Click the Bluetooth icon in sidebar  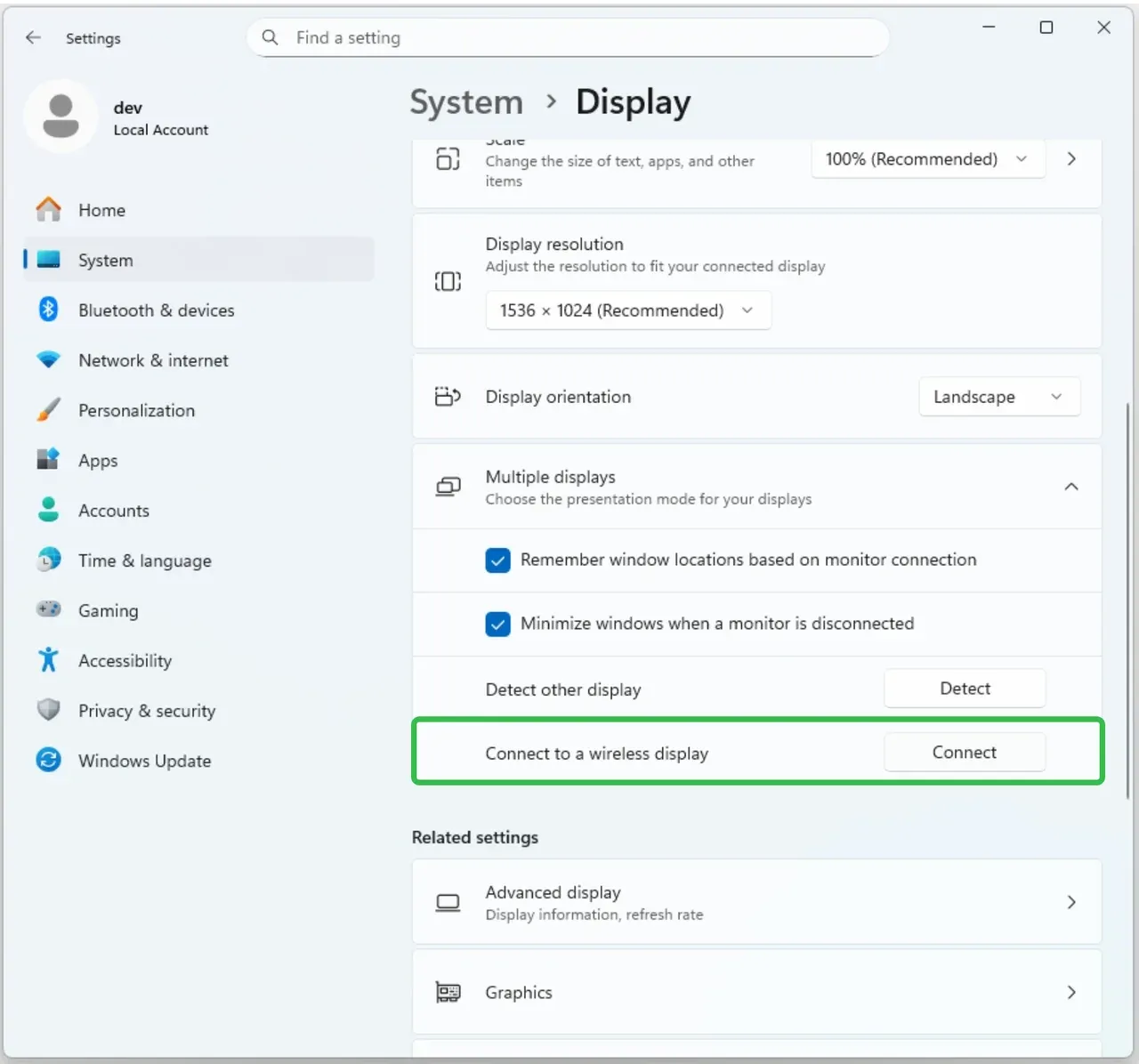click(49, 310)
